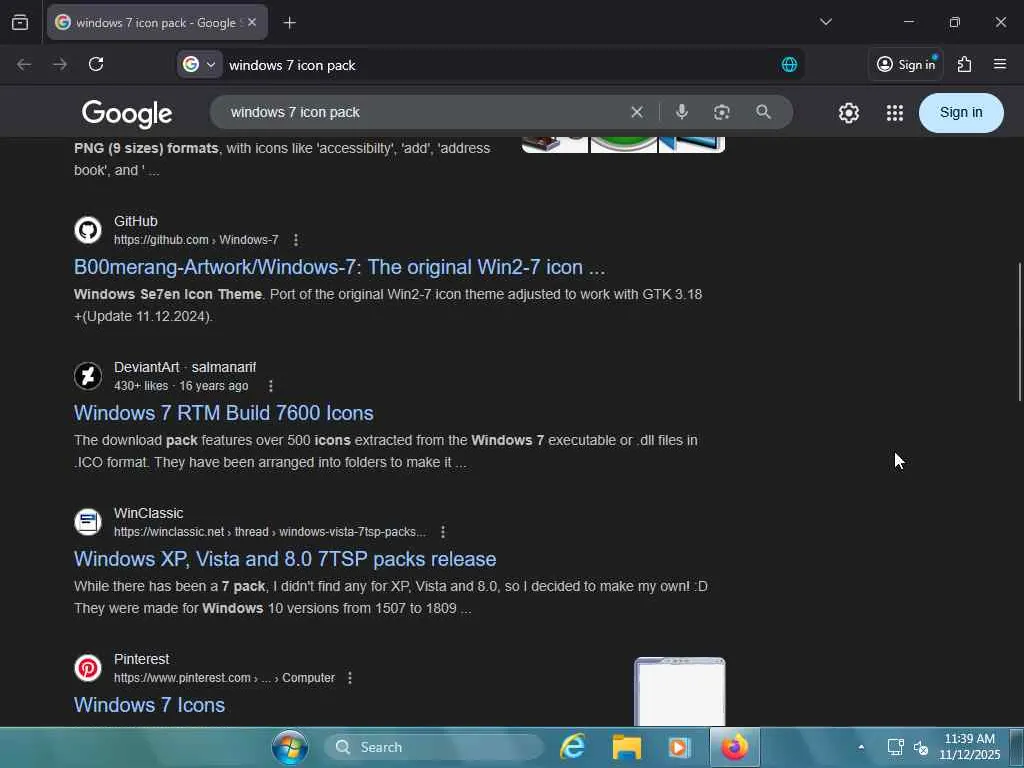Open the Windows Start orb
This screenshot has height=768, width=1024.
[x=290, y=747]
